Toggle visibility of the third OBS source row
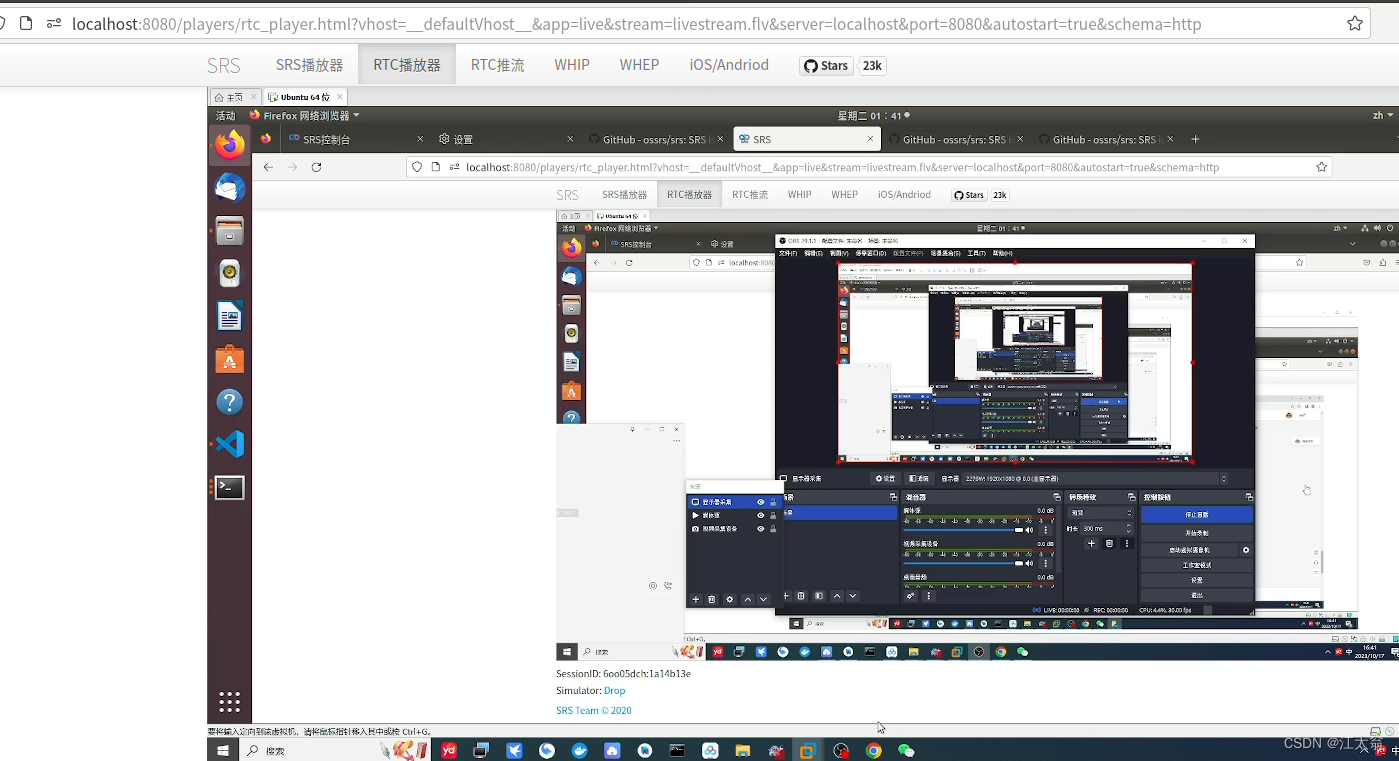 coord(760,528)
